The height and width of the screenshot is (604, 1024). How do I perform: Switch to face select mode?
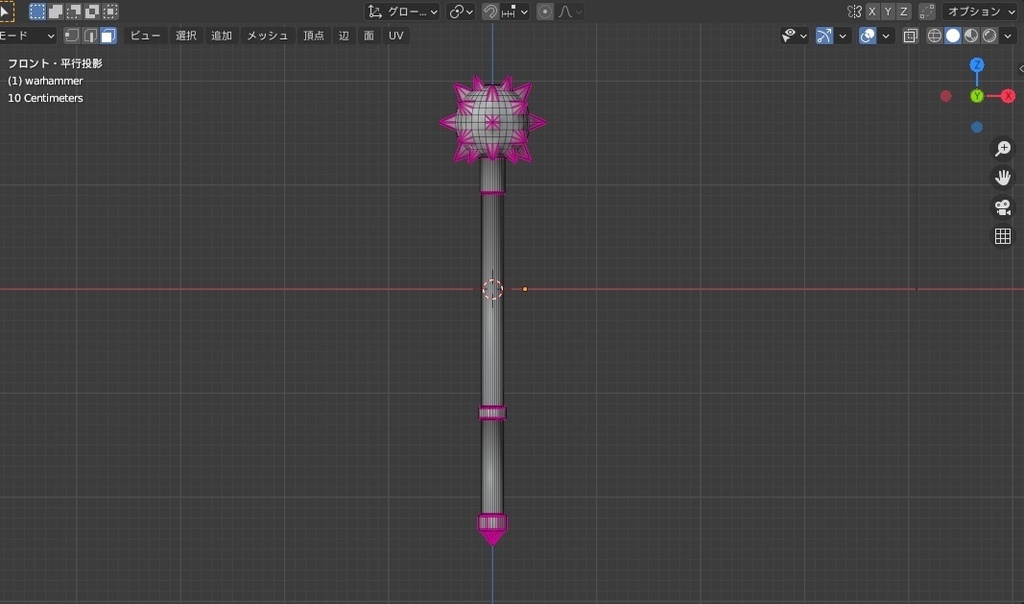tap(108, 35)
